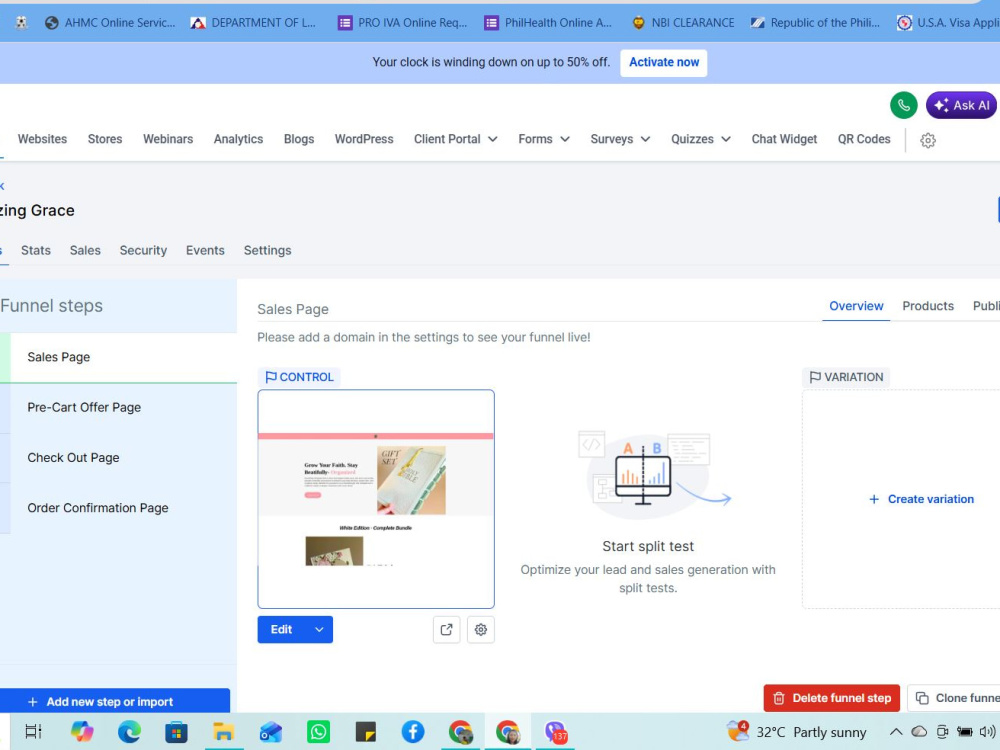This screenshot has height=750, width=1000.
Task: Open the QR Codes menu item
Action: tap(864, 139)
